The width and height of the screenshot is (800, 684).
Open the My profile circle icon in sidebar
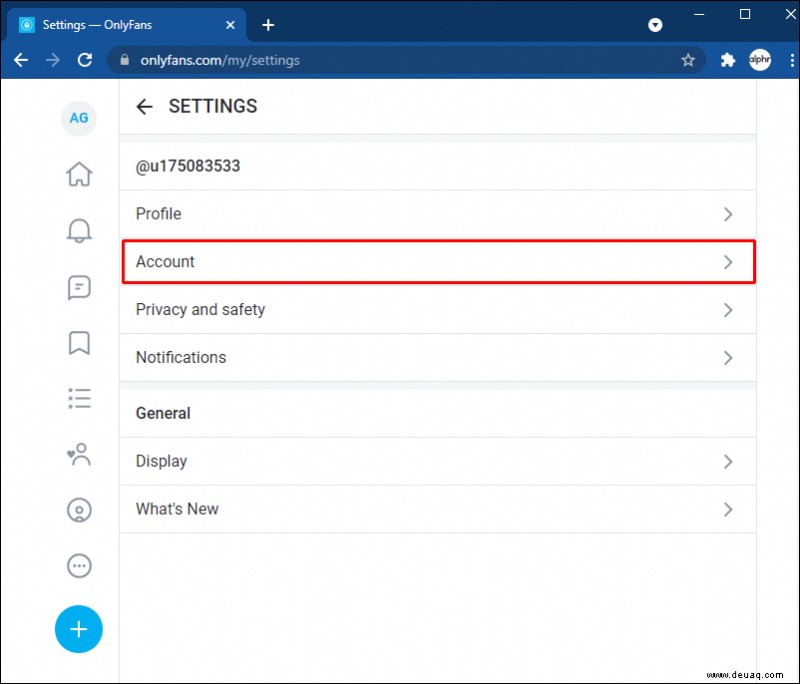coord(79,510)
